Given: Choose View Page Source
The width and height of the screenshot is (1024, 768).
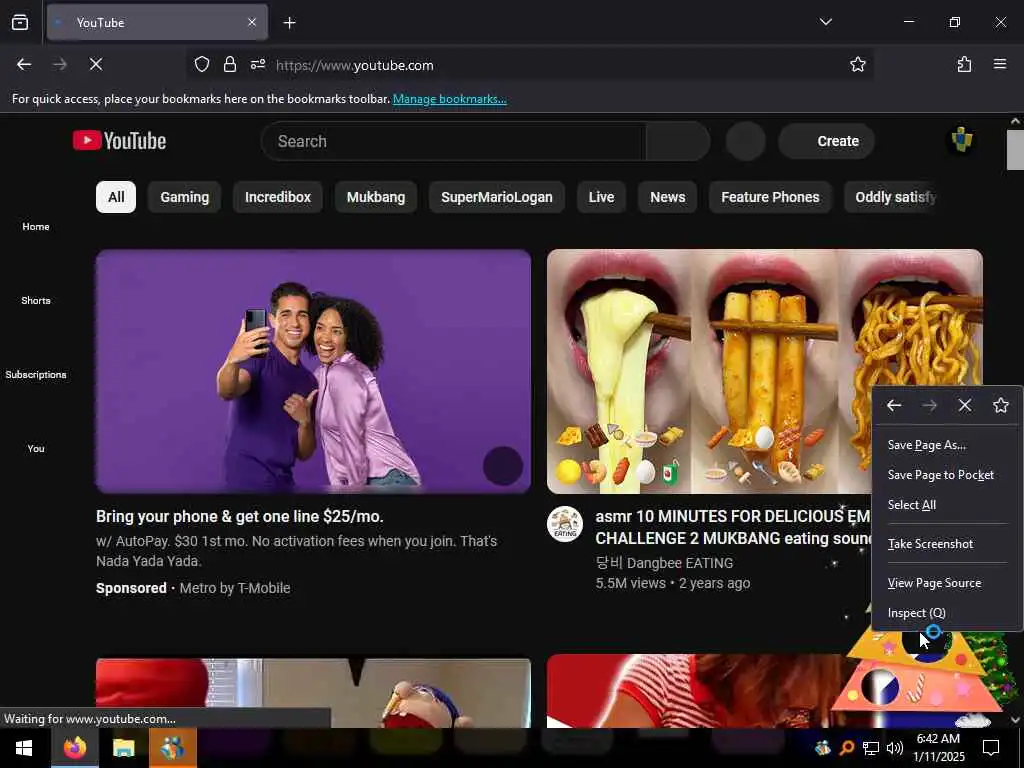Looking at the screenshot, I should tap(947, 583).
